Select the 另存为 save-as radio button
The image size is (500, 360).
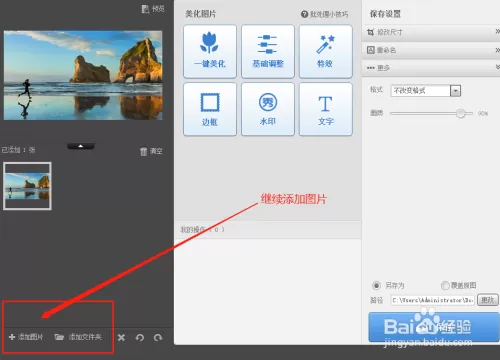pos(376,286)
